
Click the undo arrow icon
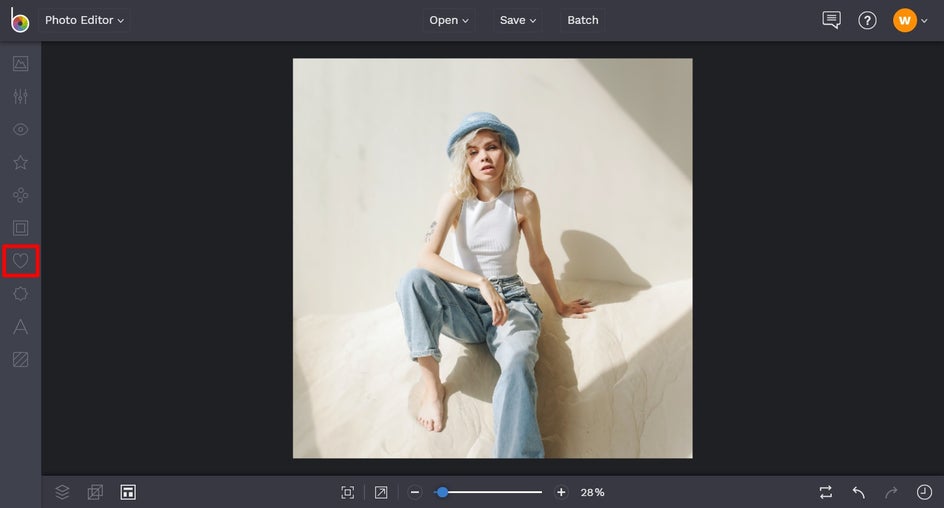click(859, 492)
